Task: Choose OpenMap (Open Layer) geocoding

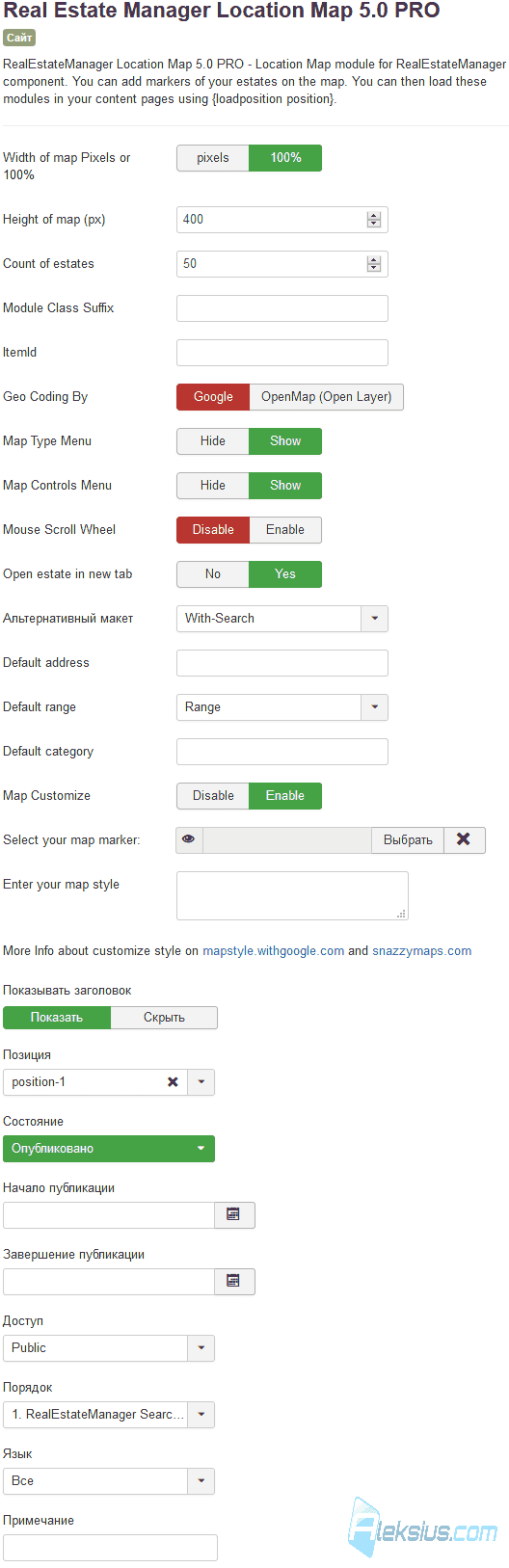Action: pos(327,397)
